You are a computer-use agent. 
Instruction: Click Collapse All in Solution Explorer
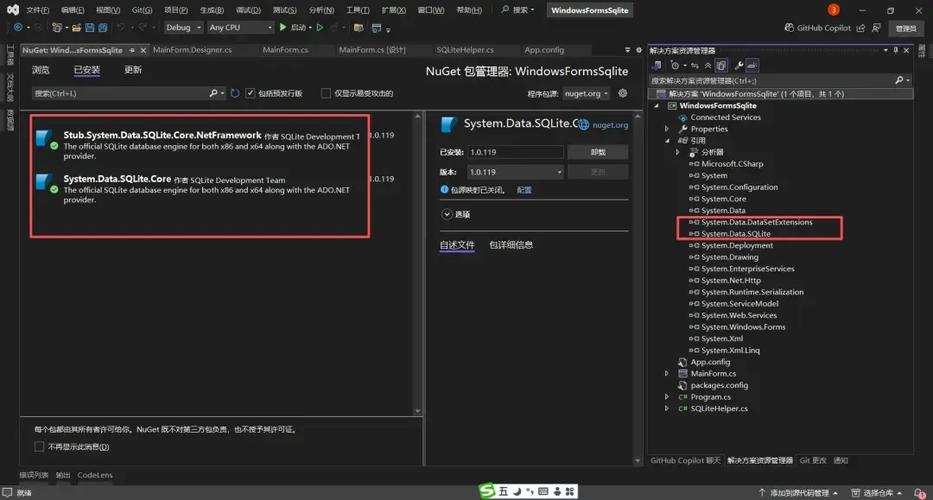(x=707, y=65)
